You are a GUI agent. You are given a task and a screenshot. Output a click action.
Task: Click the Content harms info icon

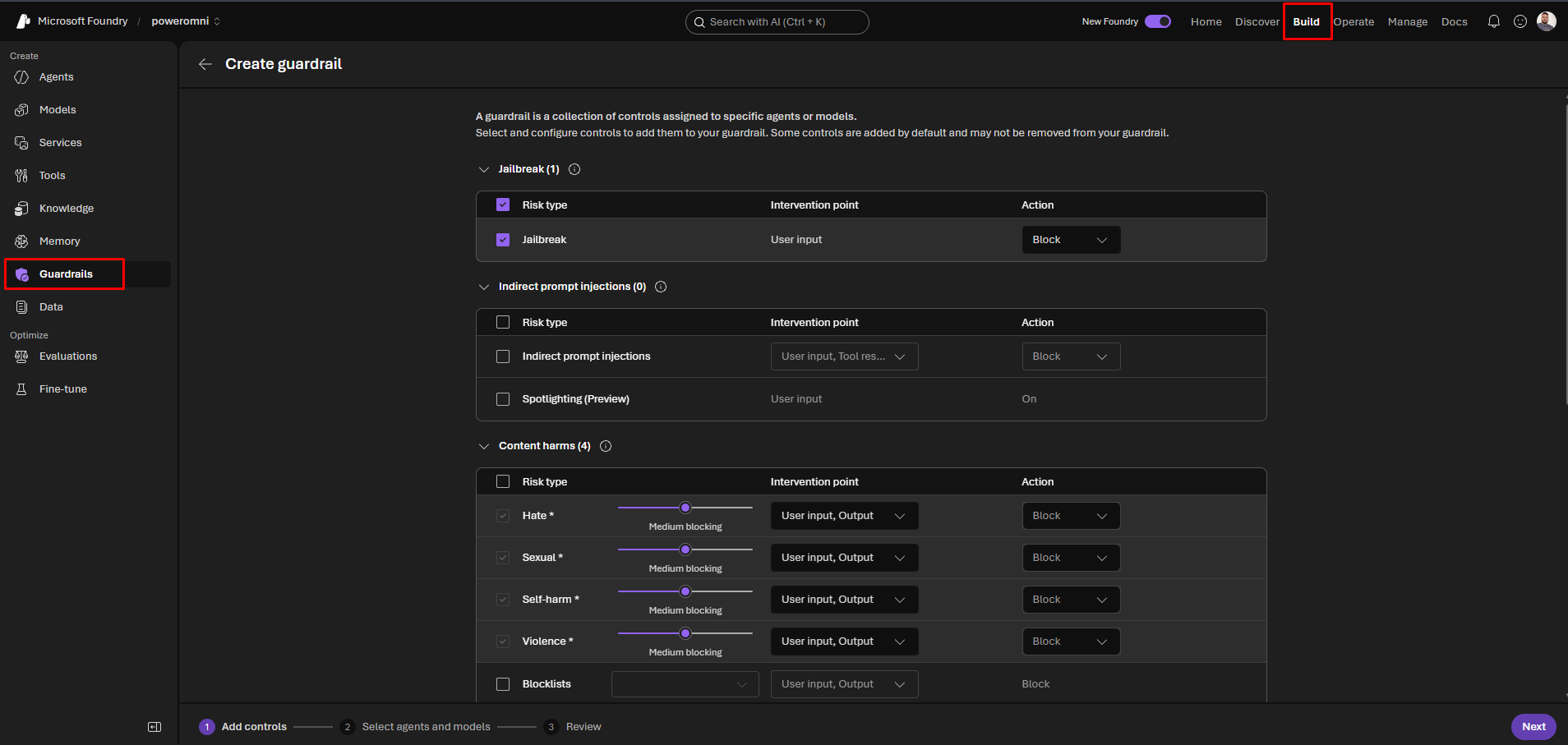click(606, 446)
